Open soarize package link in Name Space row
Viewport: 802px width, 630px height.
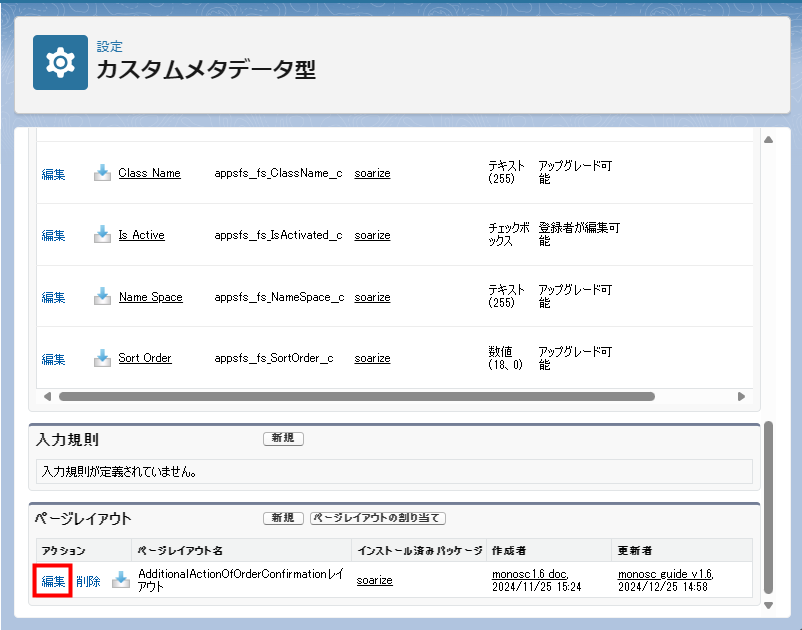372,297
